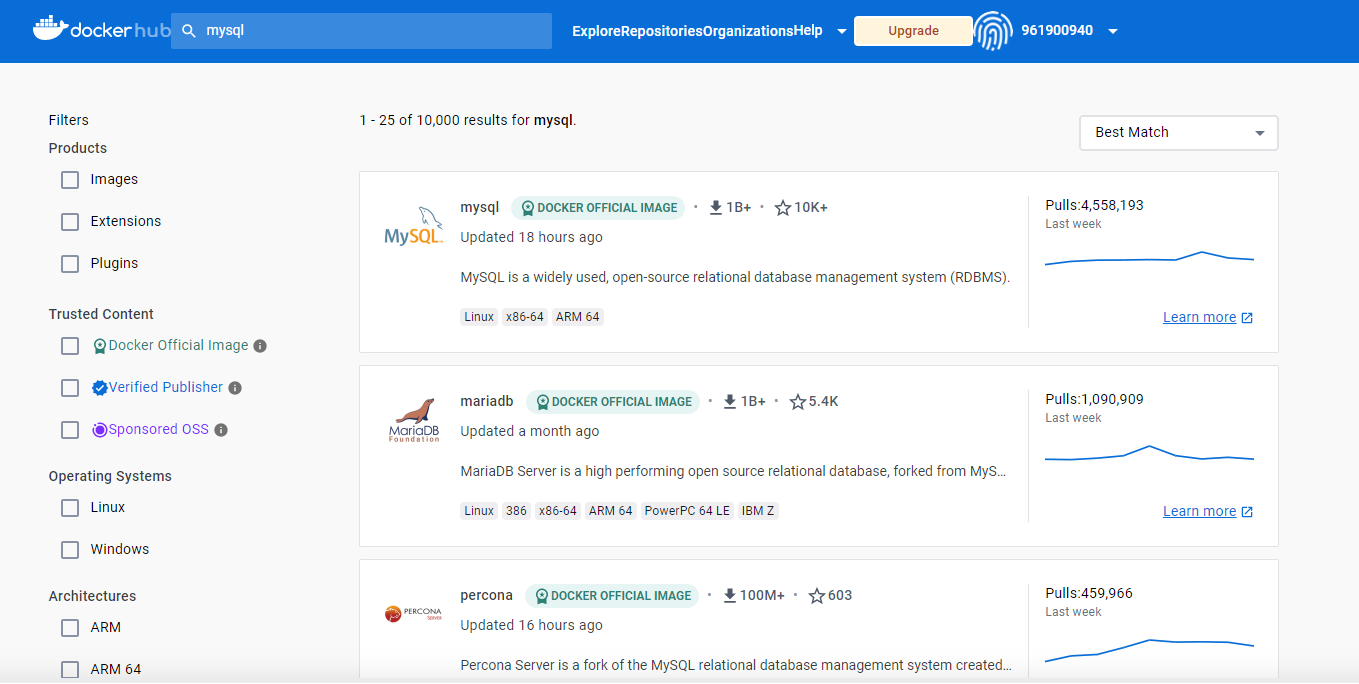Click the Percona logo

click(x=414, y=613)
